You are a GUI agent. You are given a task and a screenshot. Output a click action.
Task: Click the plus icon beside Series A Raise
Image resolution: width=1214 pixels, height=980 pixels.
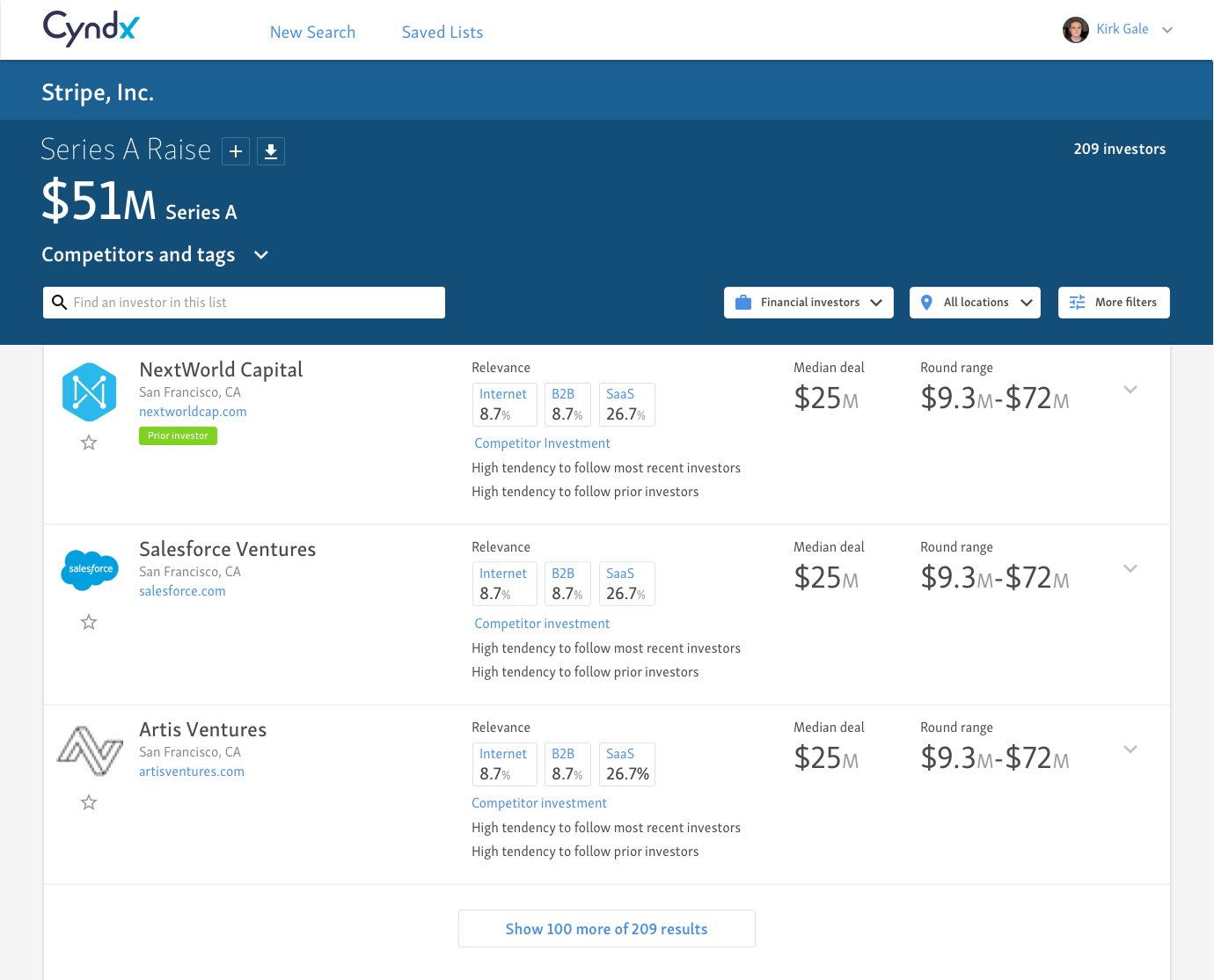coord(236,151)
